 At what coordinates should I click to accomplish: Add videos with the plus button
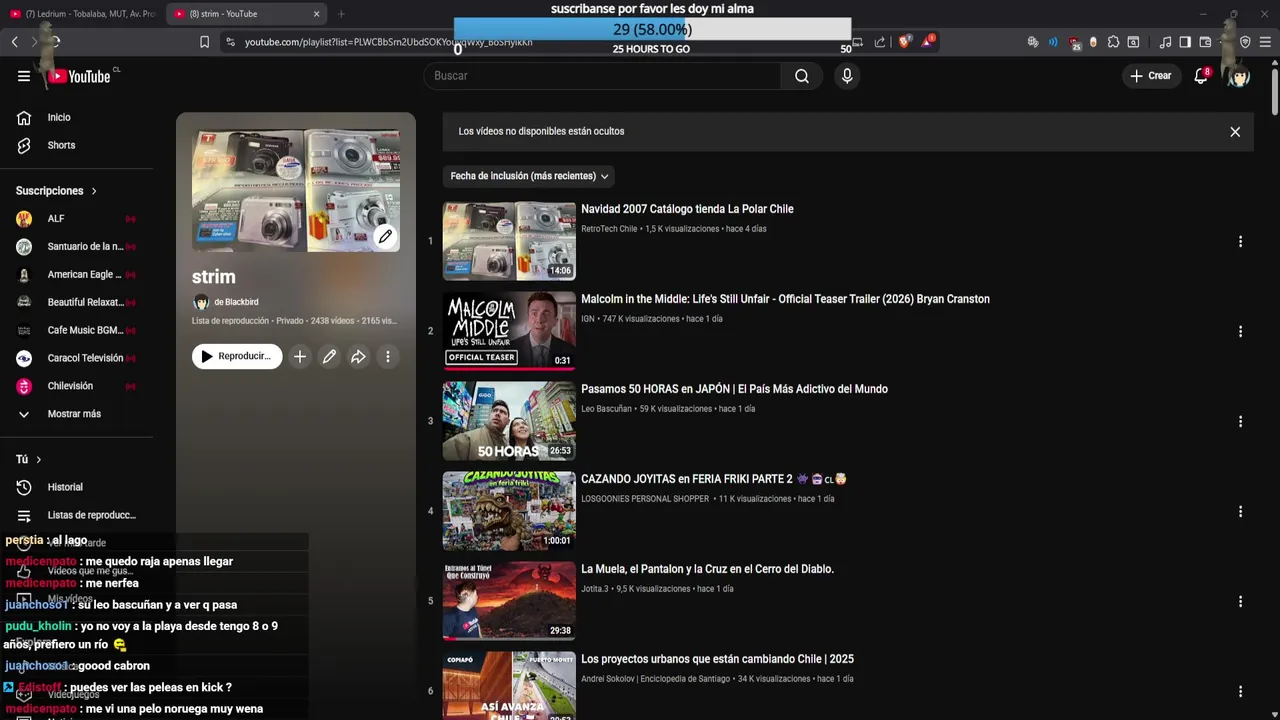[299, 356]
